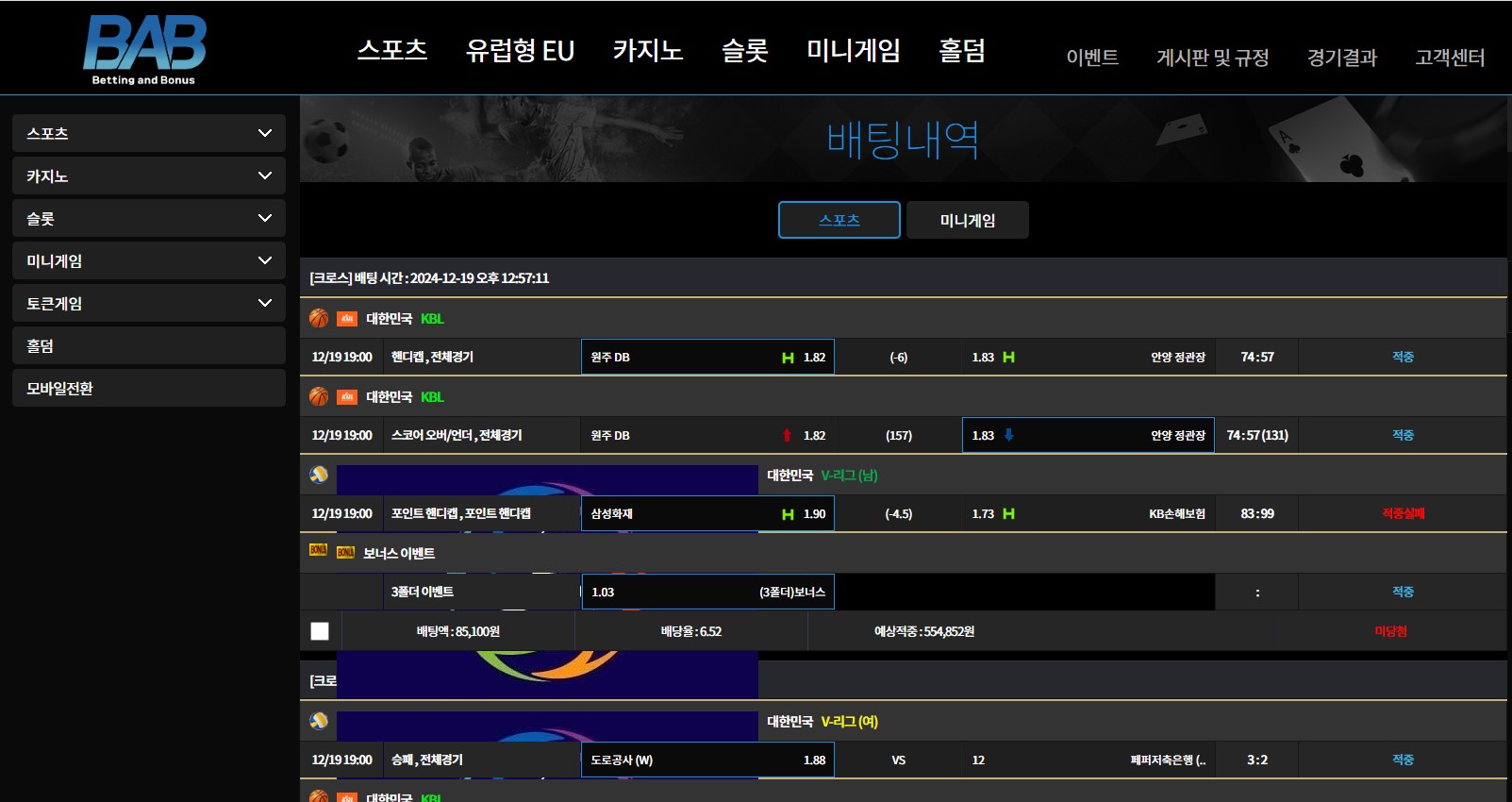Click the red 미당첨 result label

(x=1390, y=631)
